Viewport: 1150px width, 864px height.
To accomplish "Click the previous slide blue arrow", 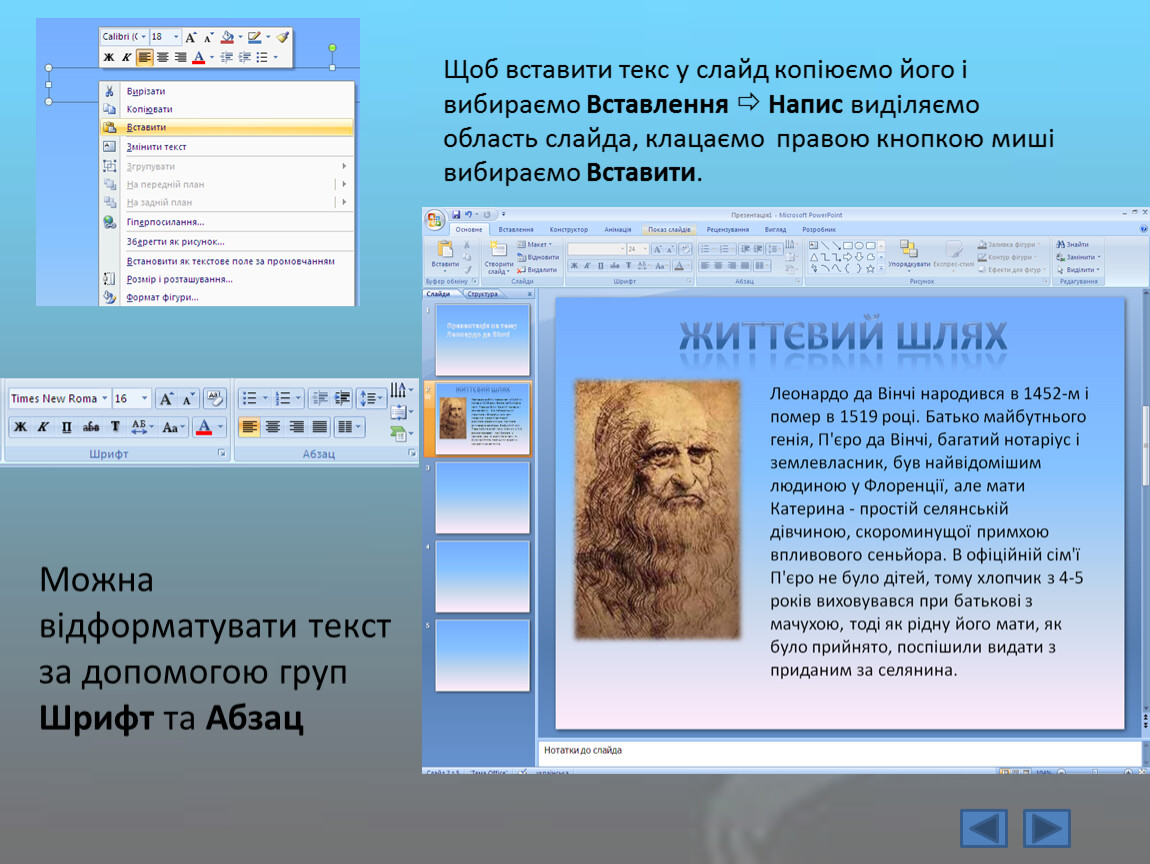I will point(984,829).
